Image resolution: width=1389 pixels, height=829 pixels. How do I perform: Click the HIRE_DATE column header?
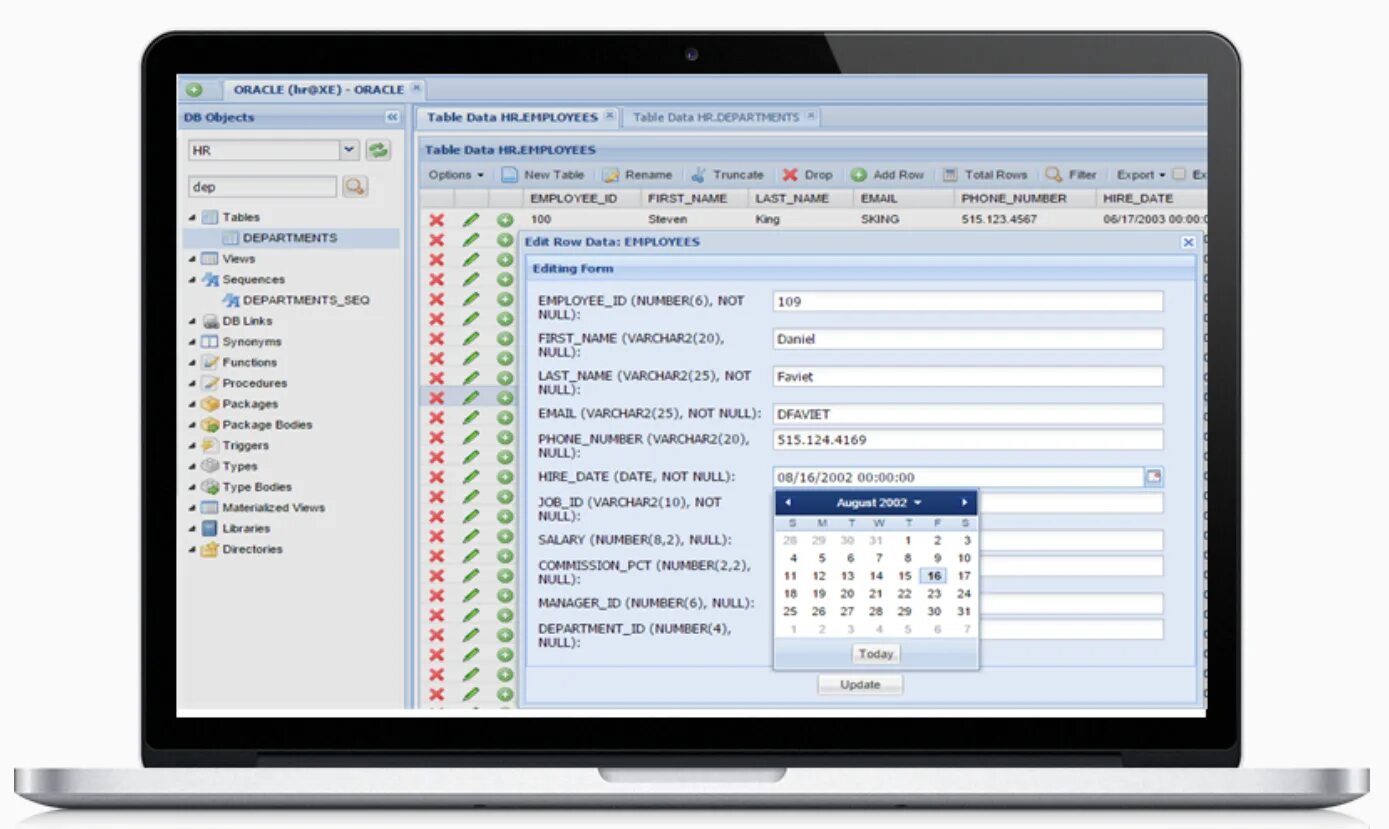pyautogui.click(x=1152, y=198)
